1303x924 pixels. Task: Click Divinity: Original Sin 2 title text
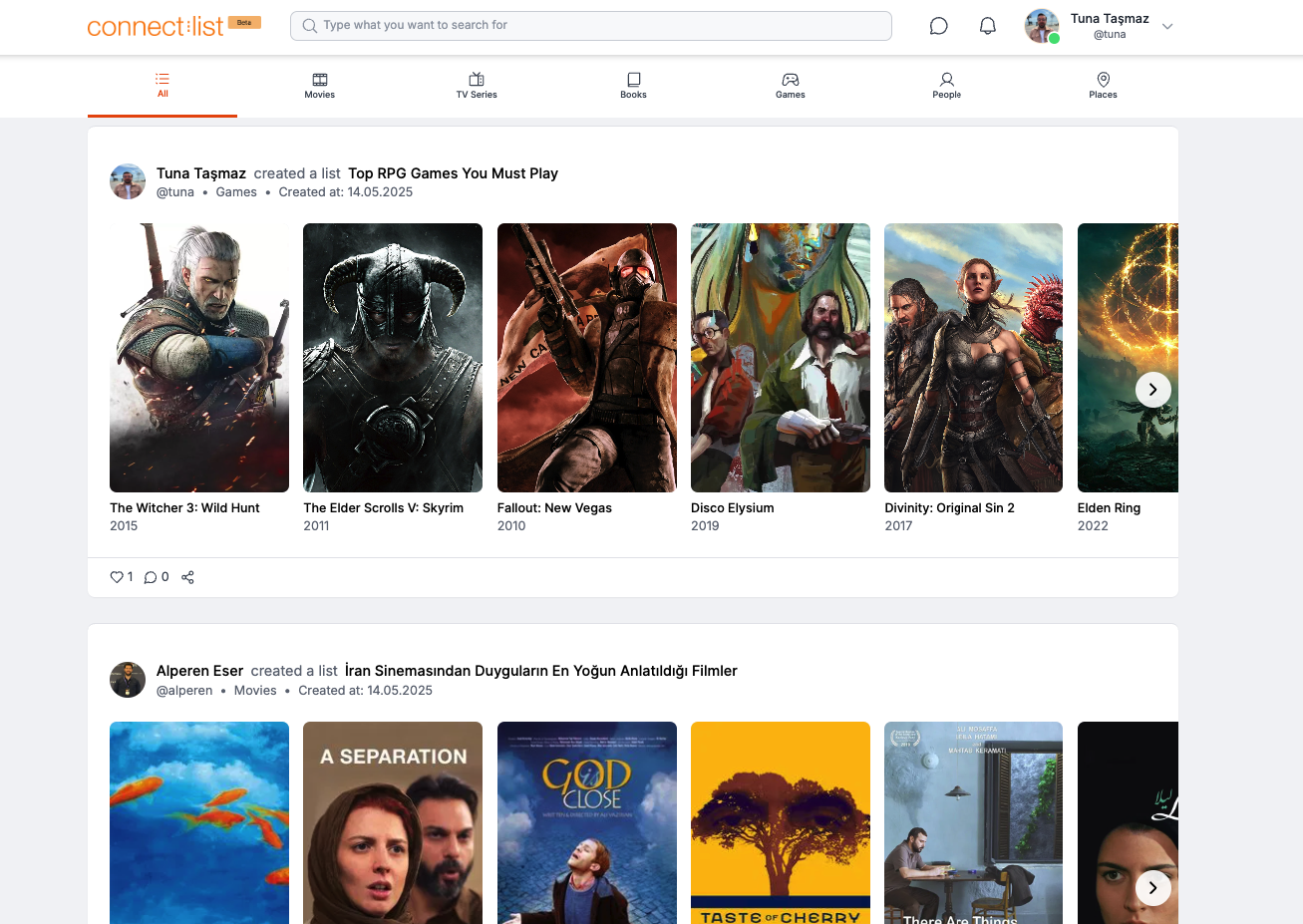pos(949,508)
